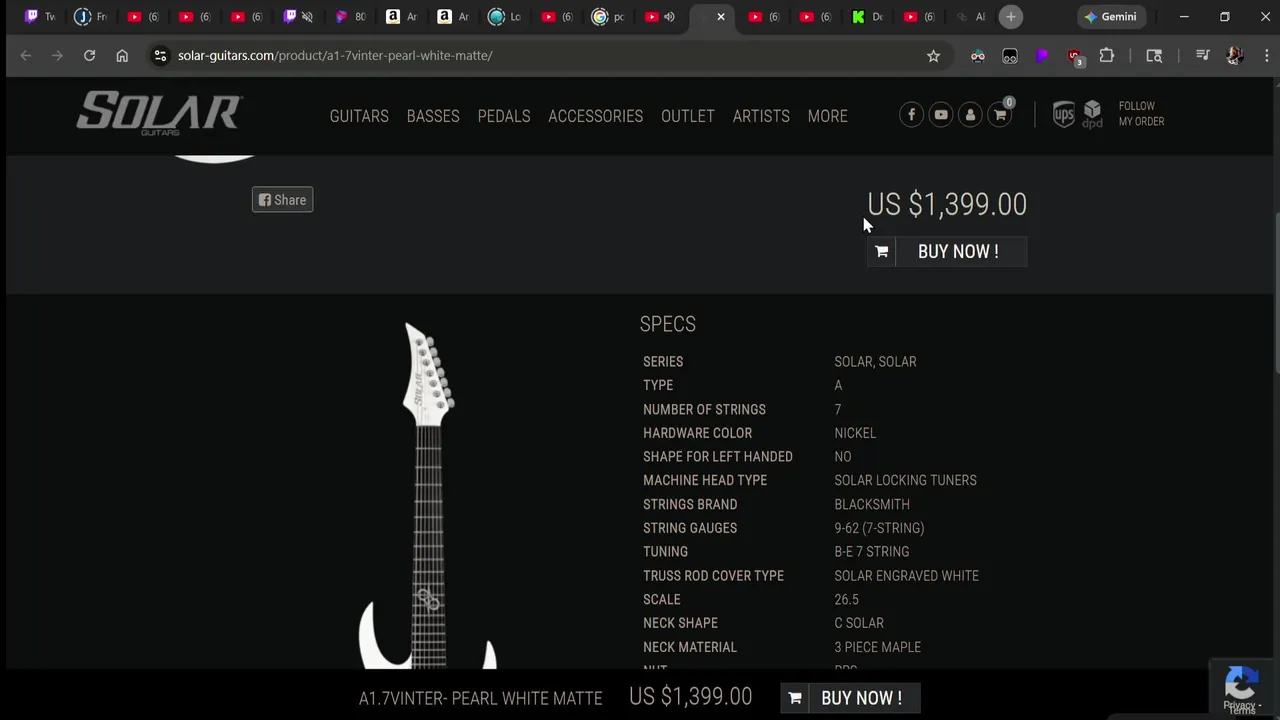Click the SPECS heading

[x=667, y=324]
